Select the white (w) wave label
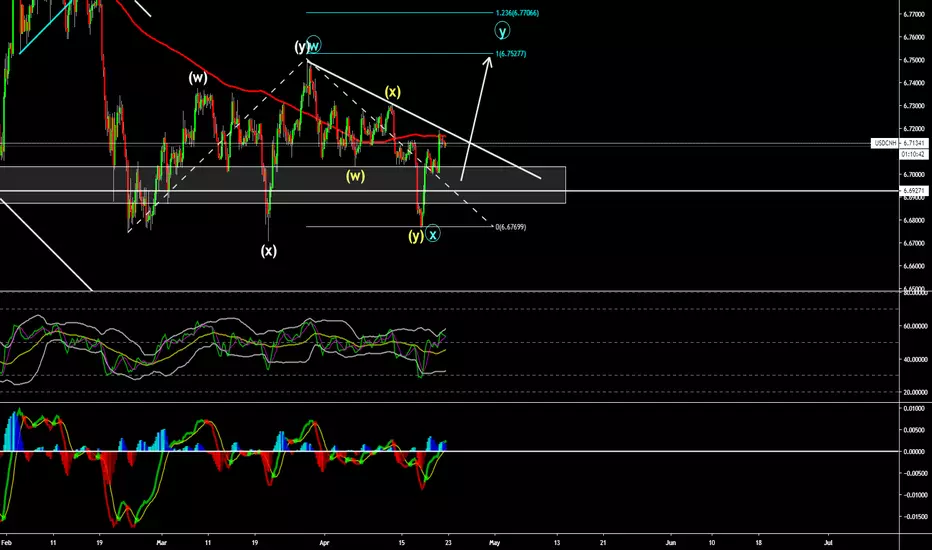The height and width of the screenshot is (550, 932). click(x=198, y=77)
